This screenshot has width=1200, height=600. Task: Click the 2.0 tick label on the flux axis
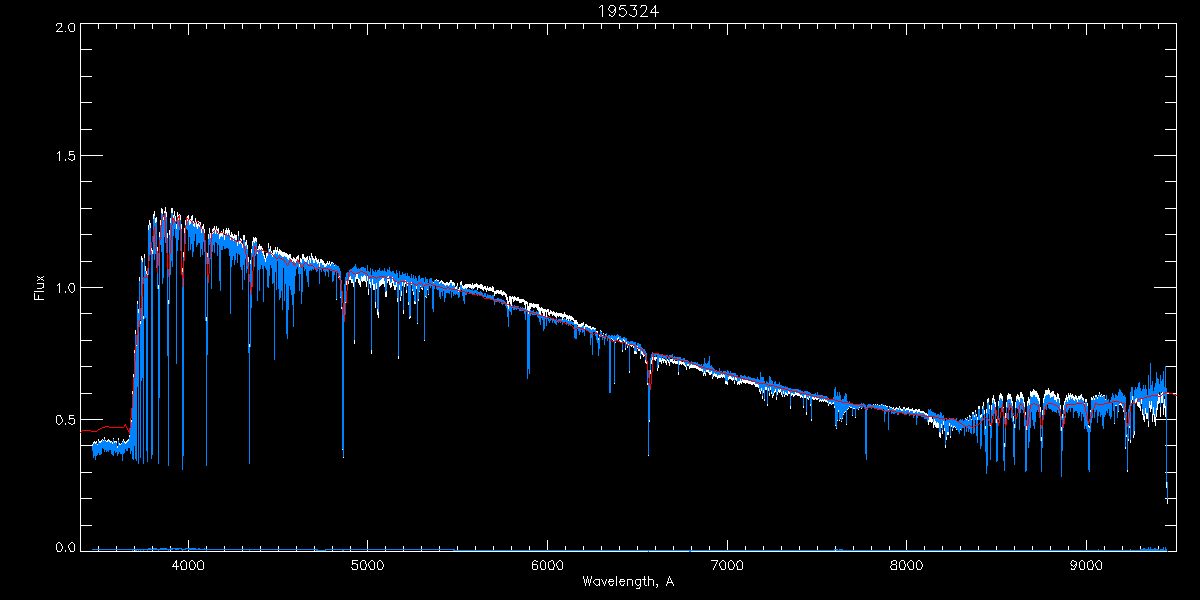pos(67,27)
